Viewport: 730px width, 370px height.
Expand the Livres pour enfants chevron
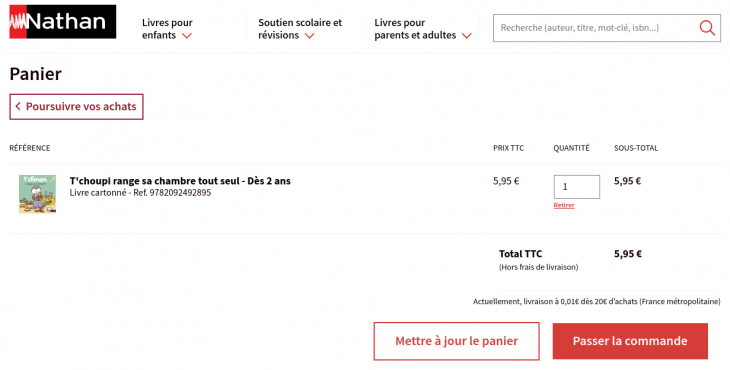(187, 36)
